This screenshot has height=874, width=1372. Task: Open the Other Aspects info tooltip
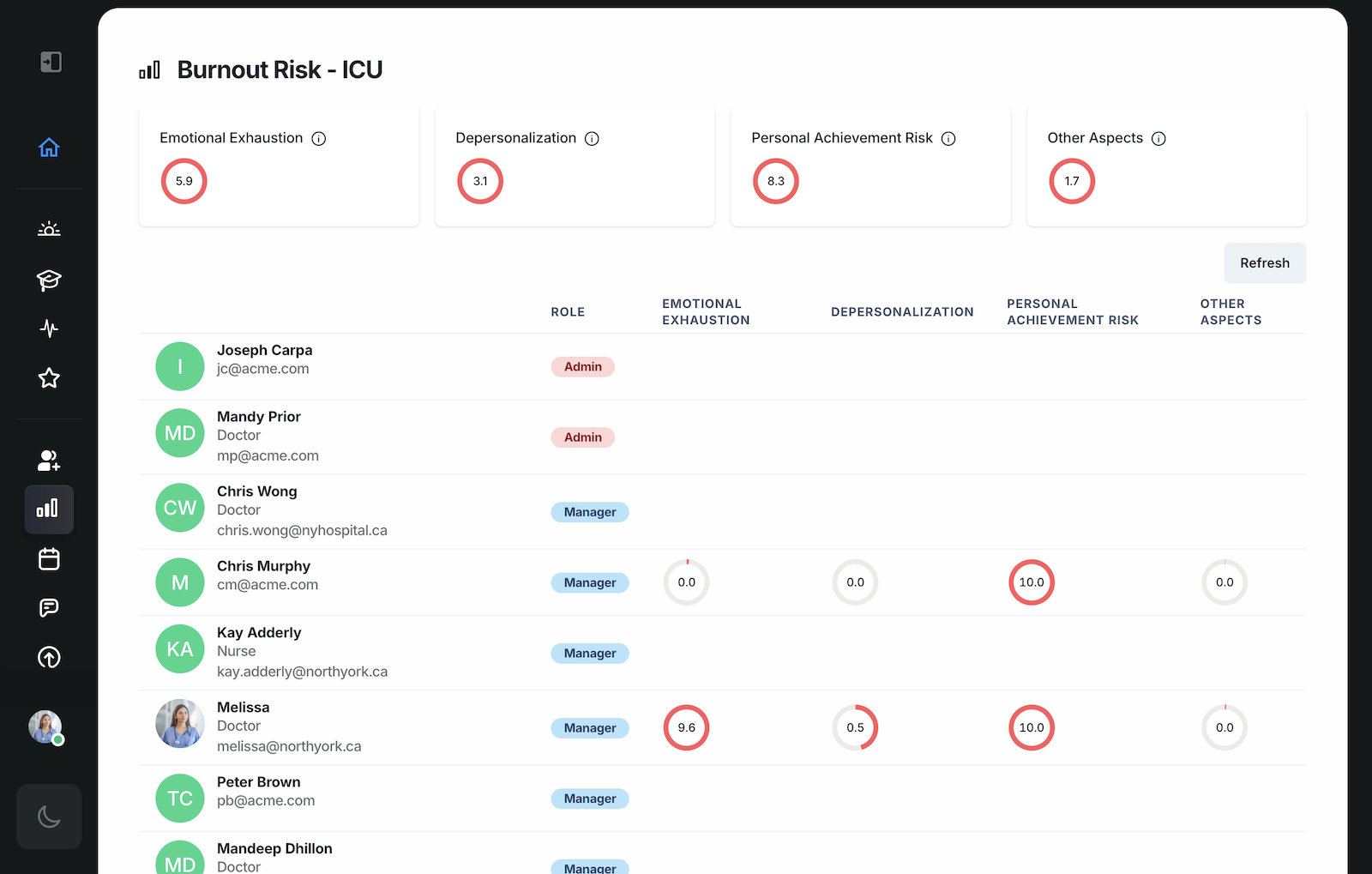[x=1159, y=138]
